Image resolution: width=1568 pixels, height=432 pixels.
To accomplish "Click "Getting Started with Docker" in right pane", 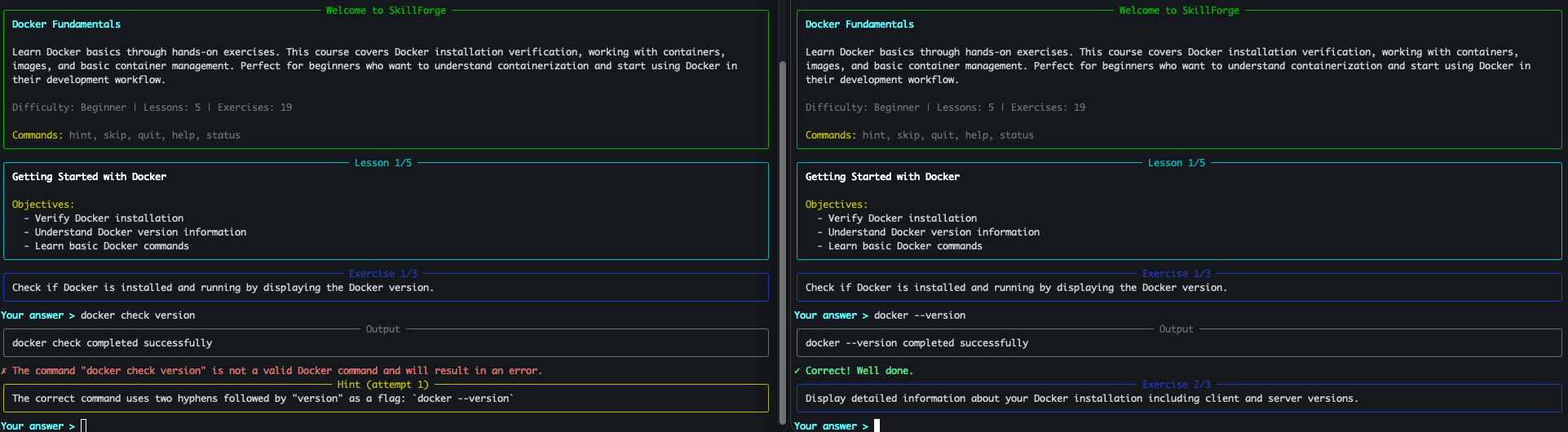I will [x=882, y=177].
